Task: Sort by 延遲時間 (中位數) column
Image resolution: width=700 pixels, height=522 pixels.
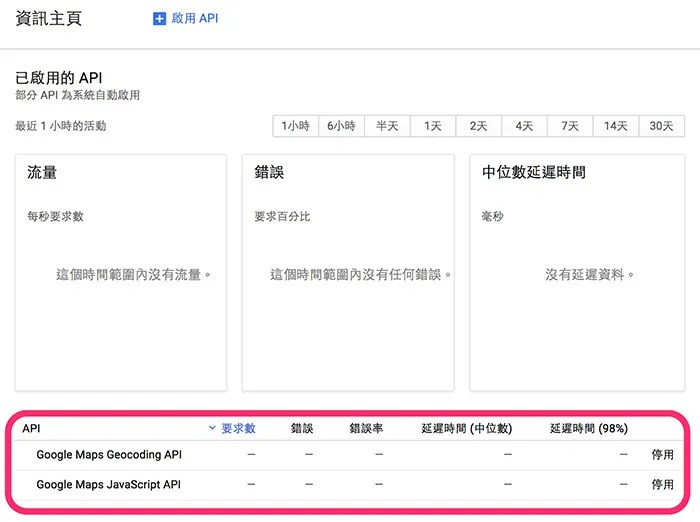Action: (467, 428)
